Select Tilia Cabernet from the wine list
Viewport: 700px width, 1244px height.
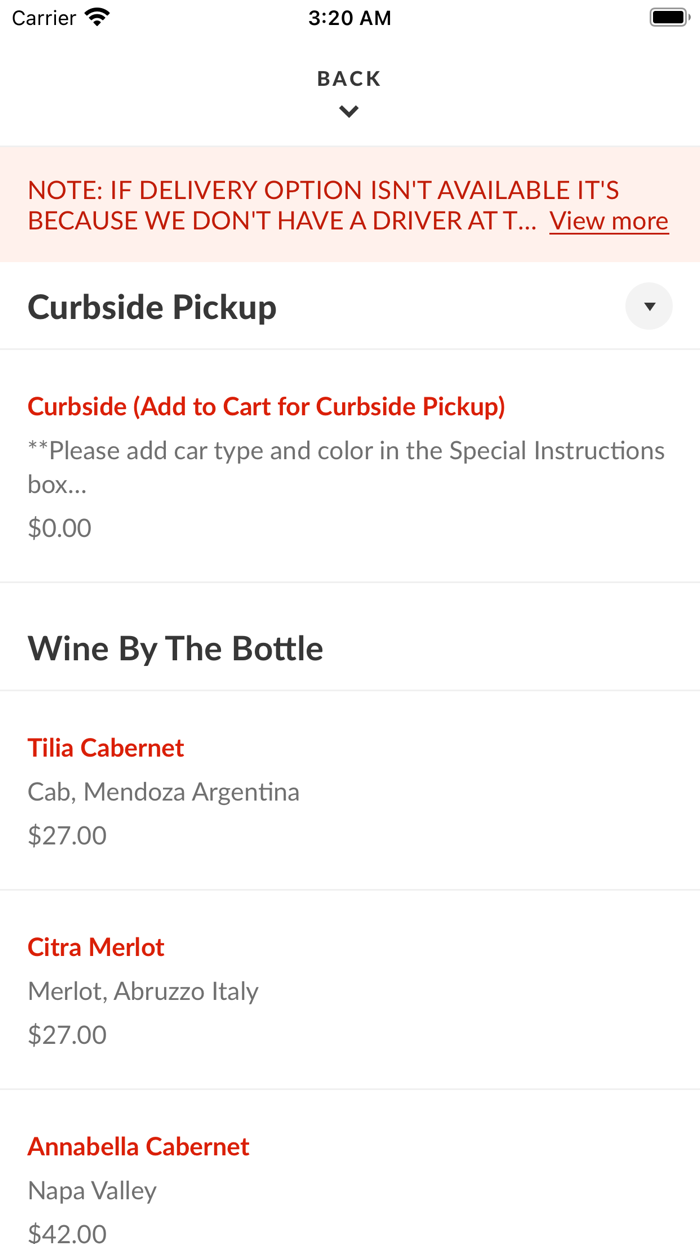[x=105, y=747]
